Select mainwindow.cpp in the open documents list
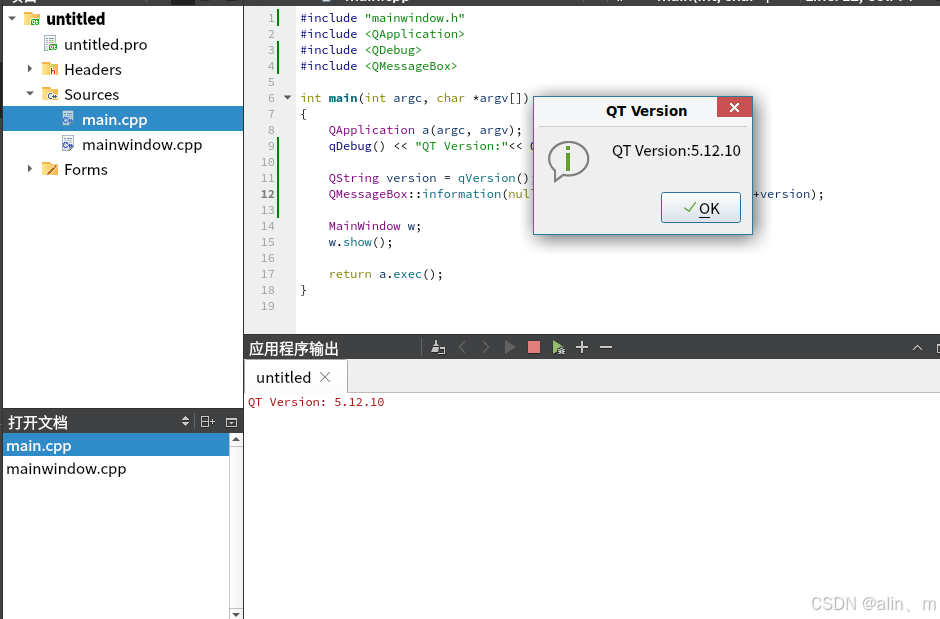 coord(116,469)
